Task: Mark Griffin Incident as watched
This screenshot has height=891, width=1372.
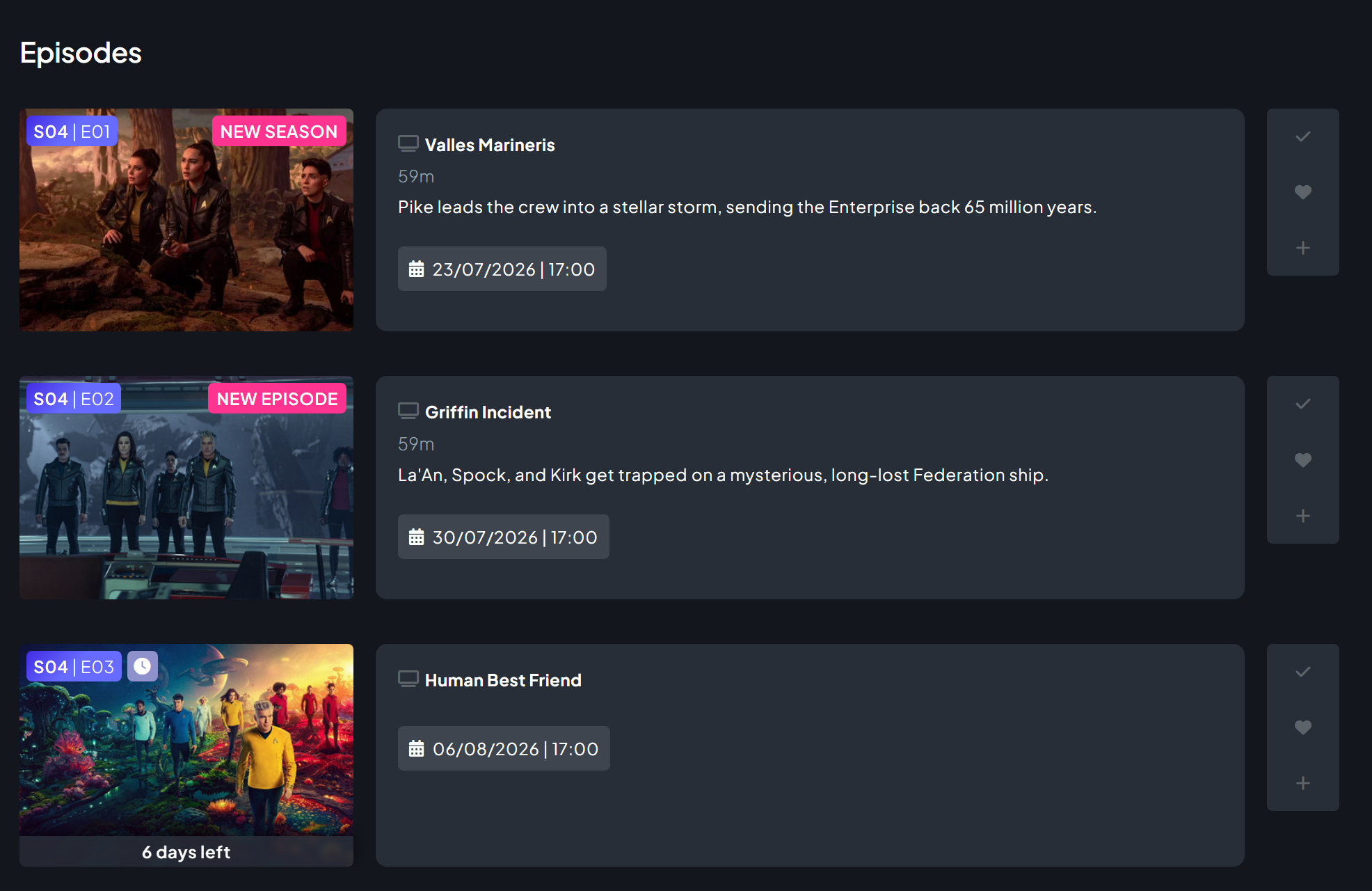Action: pyautogui.click(x=1302, y=404)
